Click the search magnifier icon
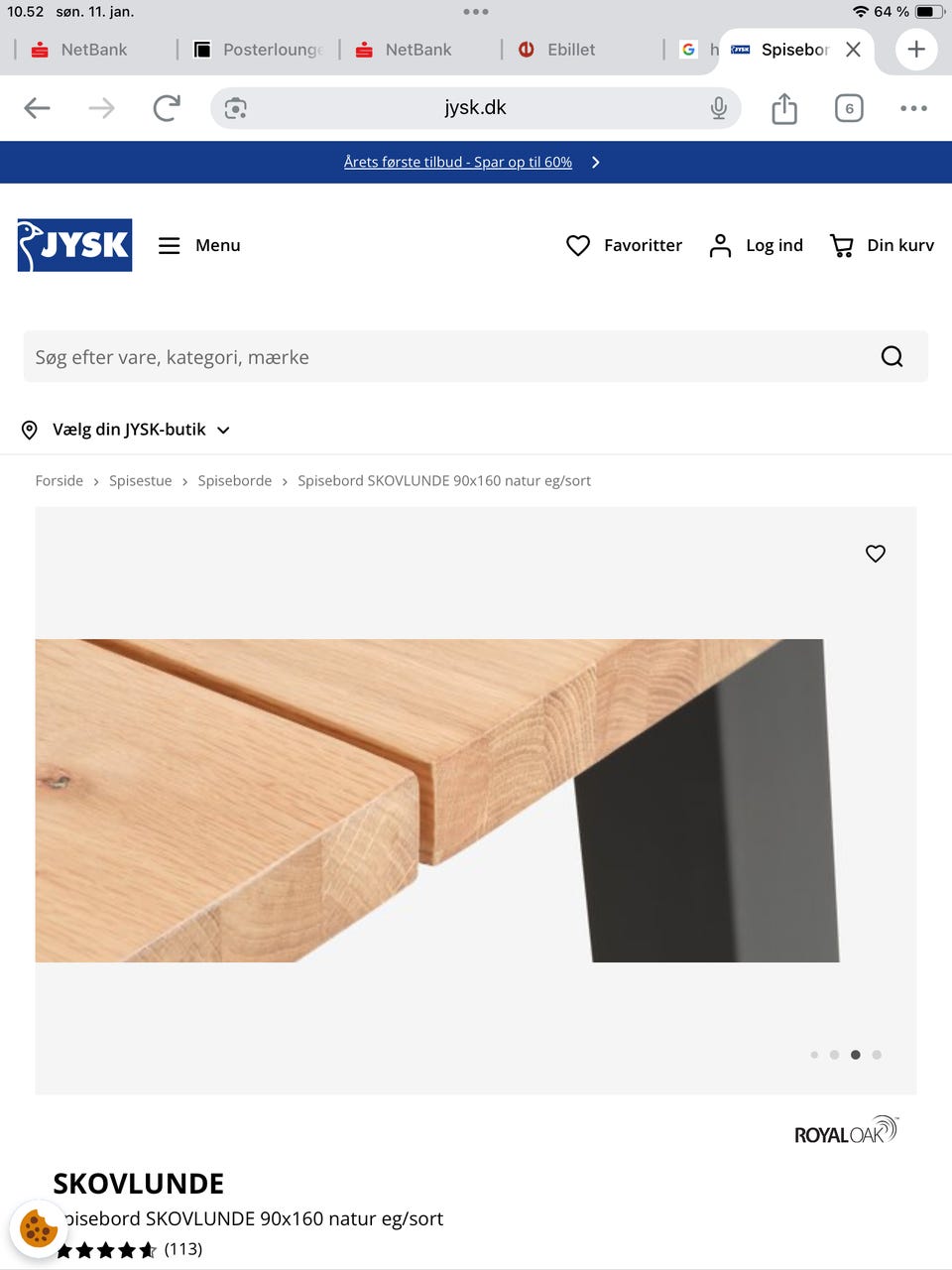Viewport: 952px width, 1270px height. pos(892,356)
